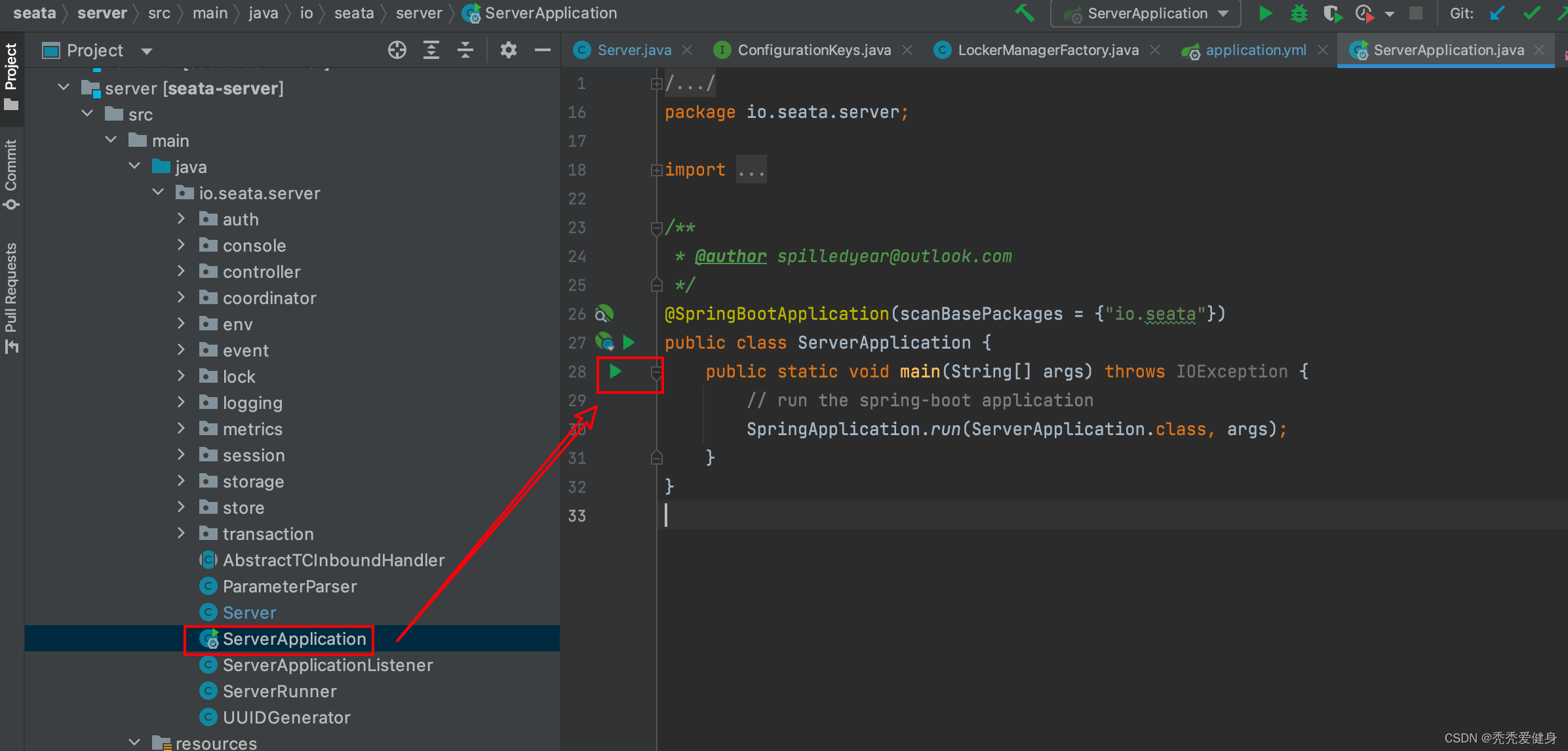Collapse the src folder

(87, 113)
